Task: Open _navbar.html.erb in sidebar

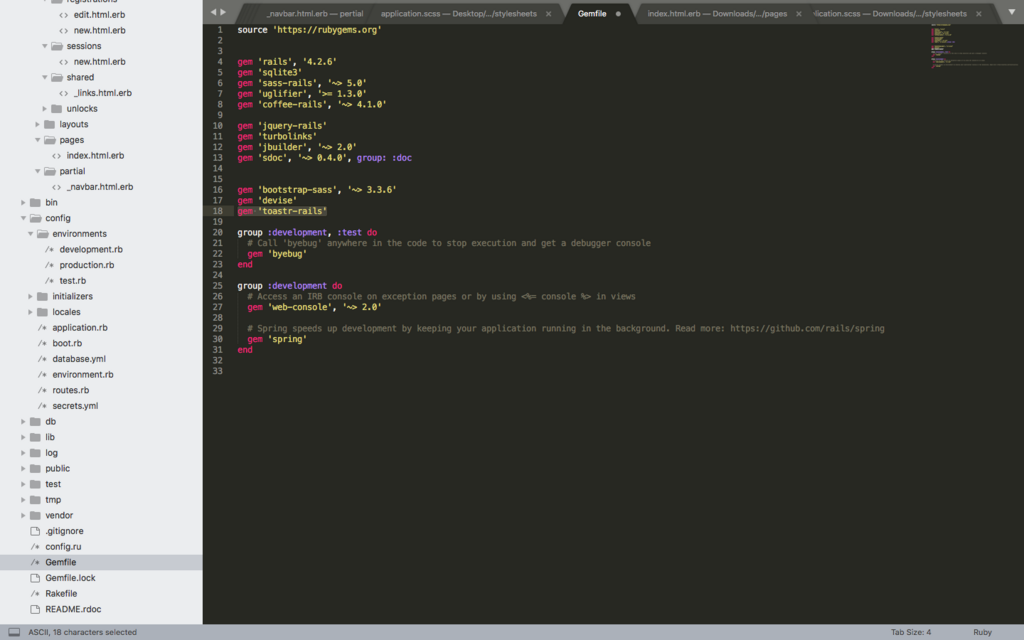Action: [99, 187]
